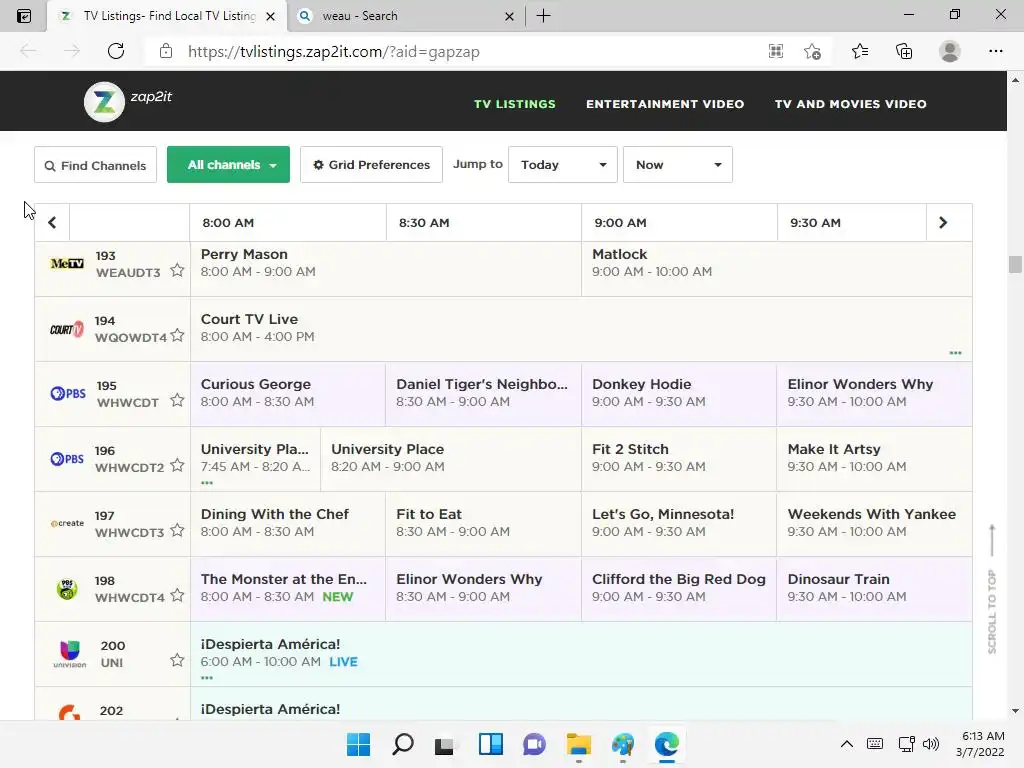Expand Court TV Live more options dots
Viewport: 1024px width, 768px height.
(955, 353)
